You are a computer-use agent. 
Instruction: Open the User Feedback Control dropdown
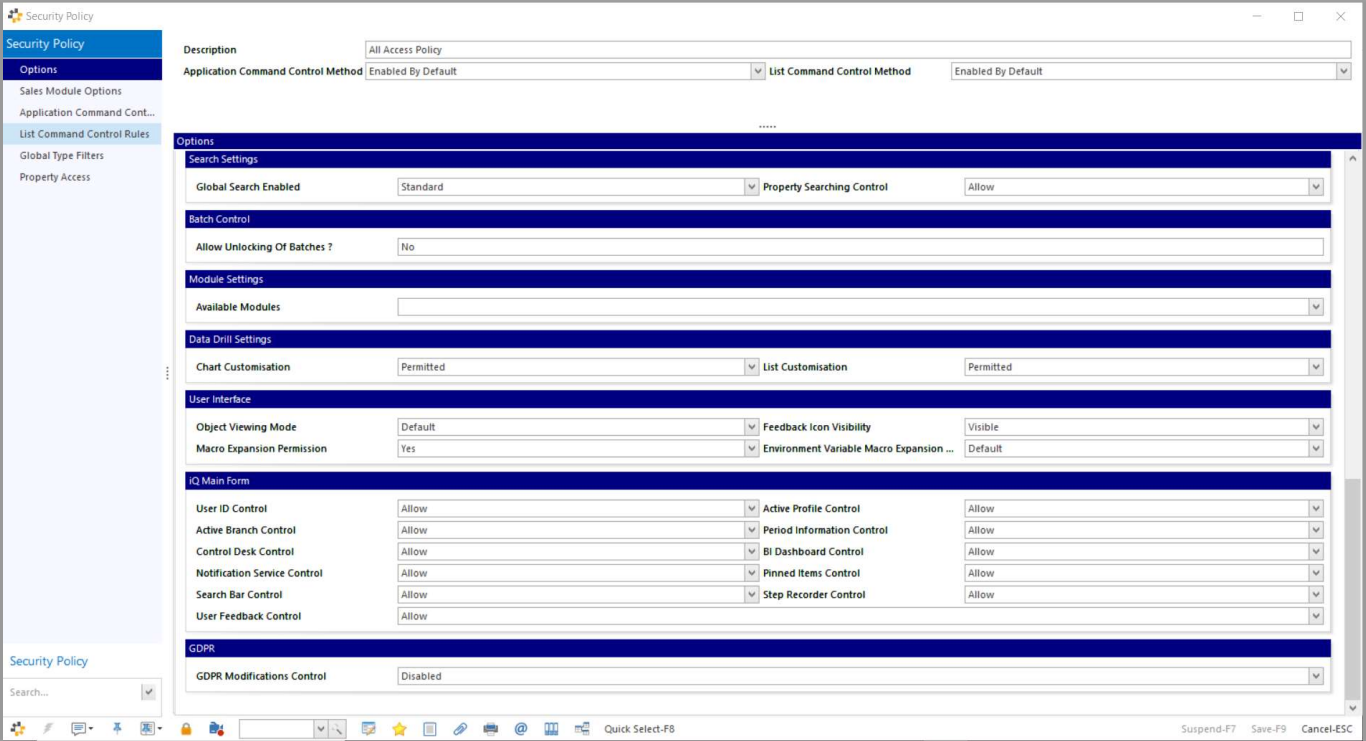click(1316, 616)
